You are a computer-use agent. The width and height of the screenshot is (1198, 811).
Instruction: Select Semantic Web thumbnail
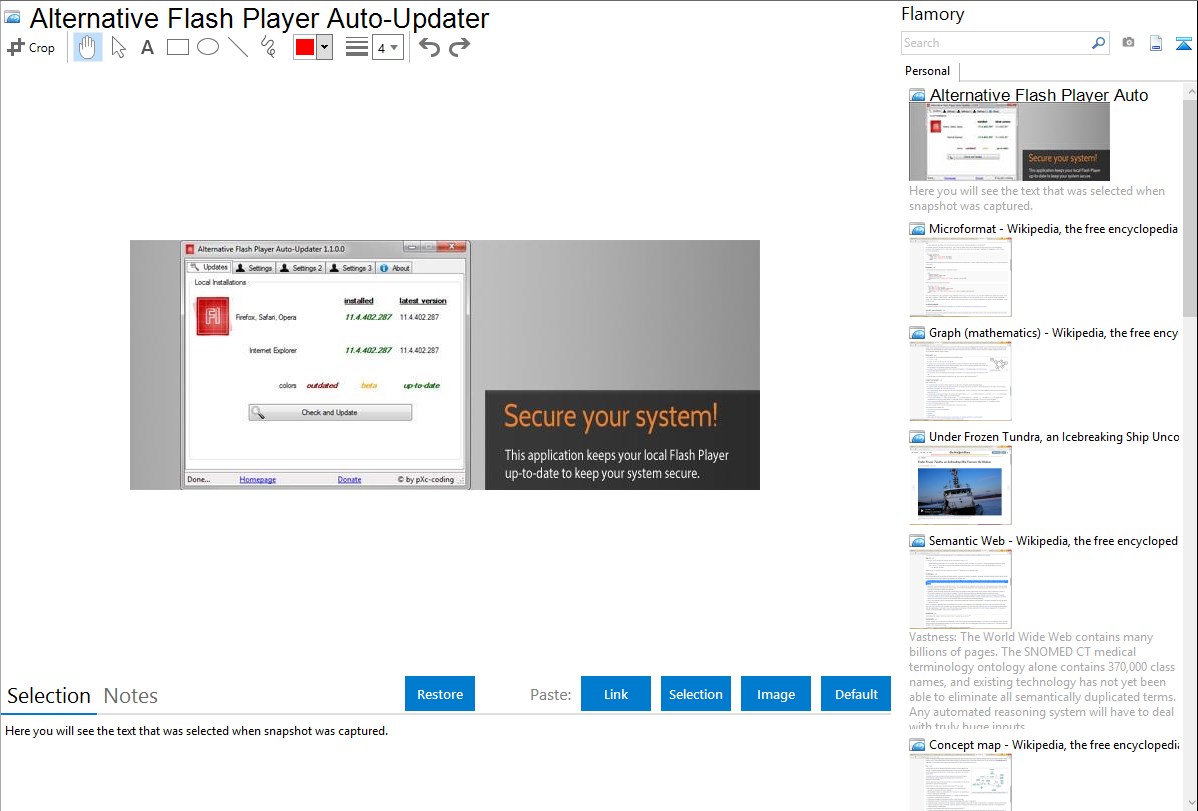coord(960,589)
